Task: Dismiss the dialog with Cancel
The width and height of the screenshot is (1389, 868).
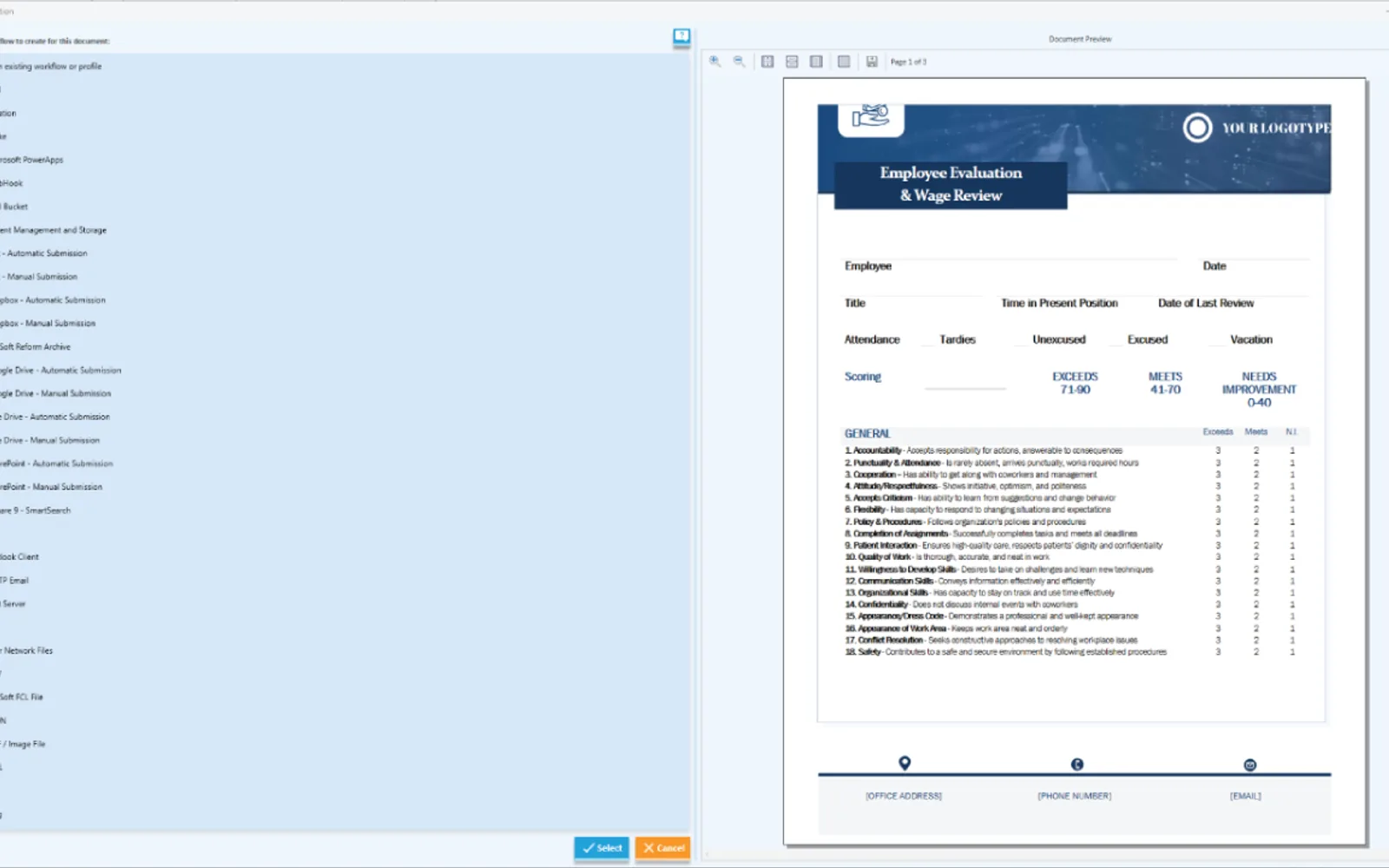Action: click(x=663, y=848)
